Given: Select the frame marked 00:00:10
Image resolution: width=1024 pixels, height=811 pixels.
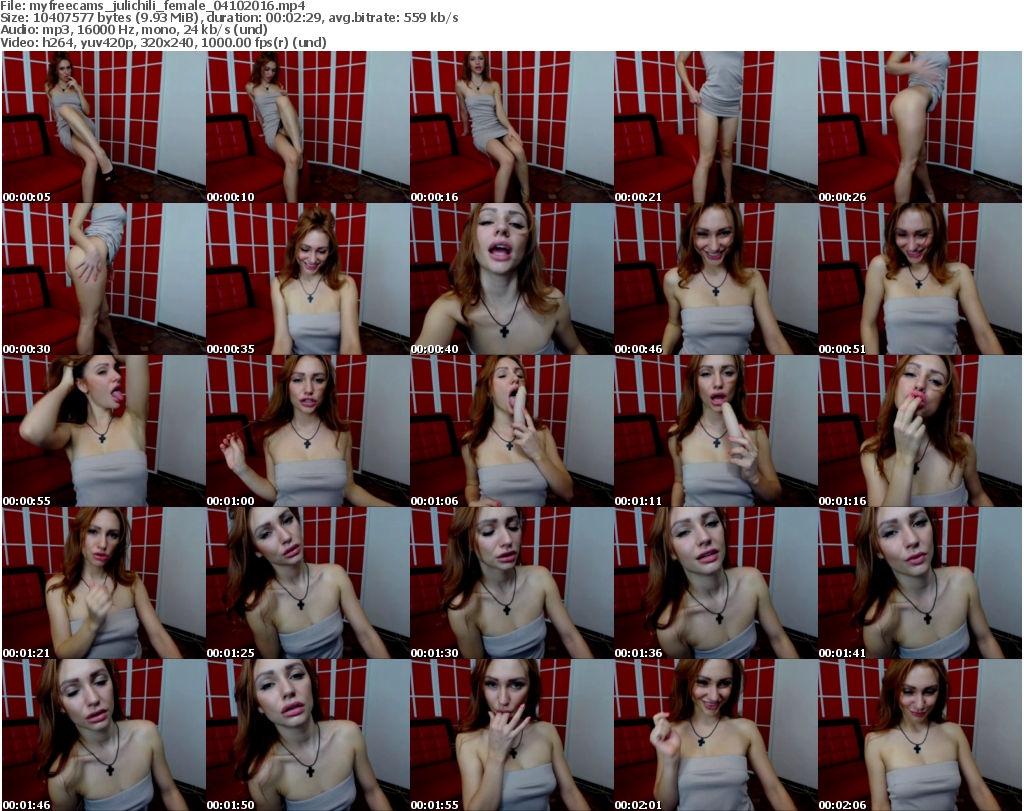Looking at the screenshot, I should [307, 127].
